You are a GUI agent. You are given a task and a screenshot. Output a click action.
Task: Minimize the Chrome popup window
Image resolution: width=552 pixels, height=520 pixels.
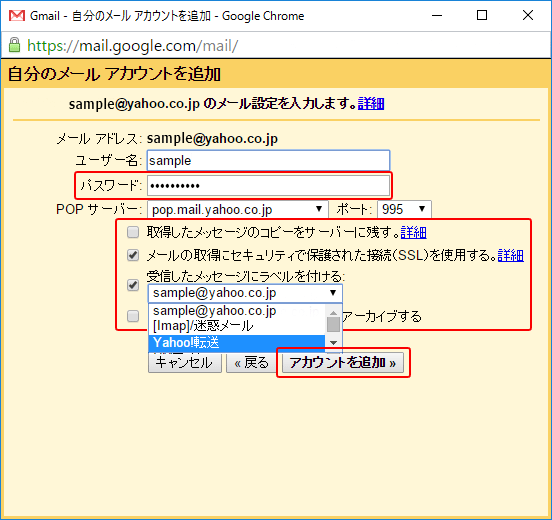[x=437, y=15]
